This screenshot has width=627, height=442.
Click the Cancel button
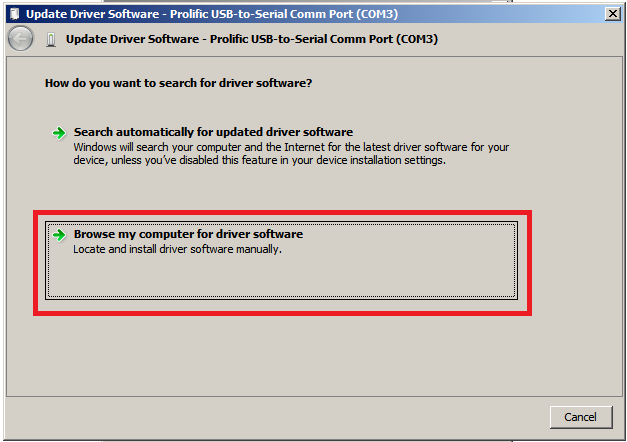581,417
